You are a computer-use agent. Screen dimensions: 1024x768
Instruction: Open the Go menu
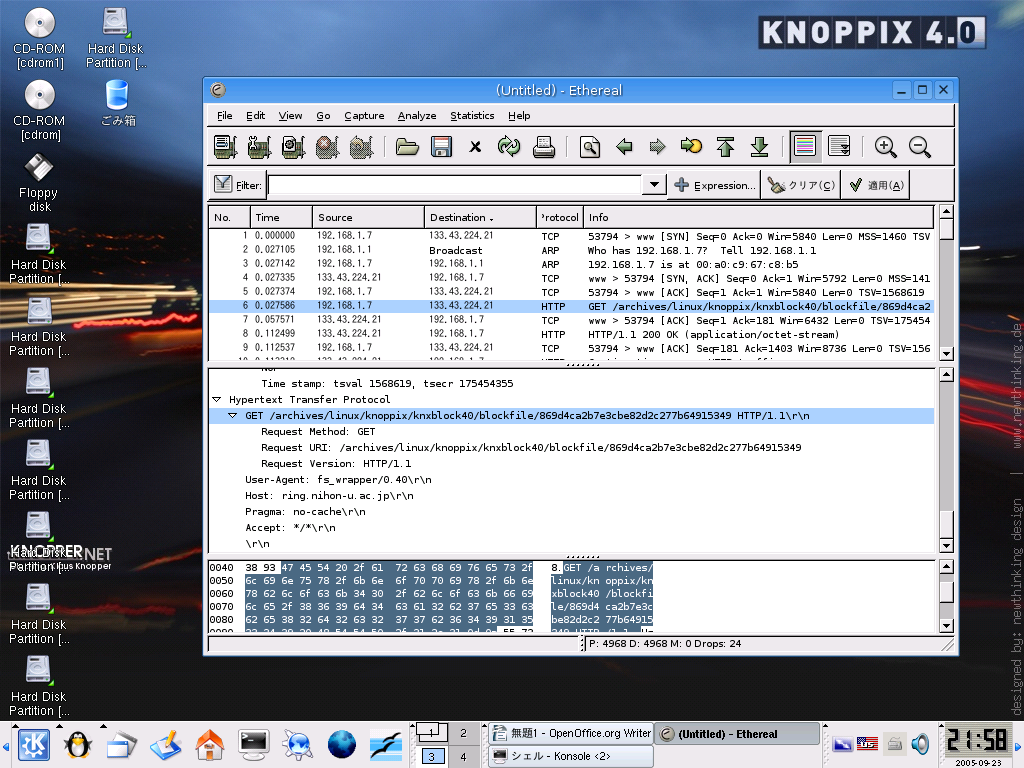click(323, 116)
